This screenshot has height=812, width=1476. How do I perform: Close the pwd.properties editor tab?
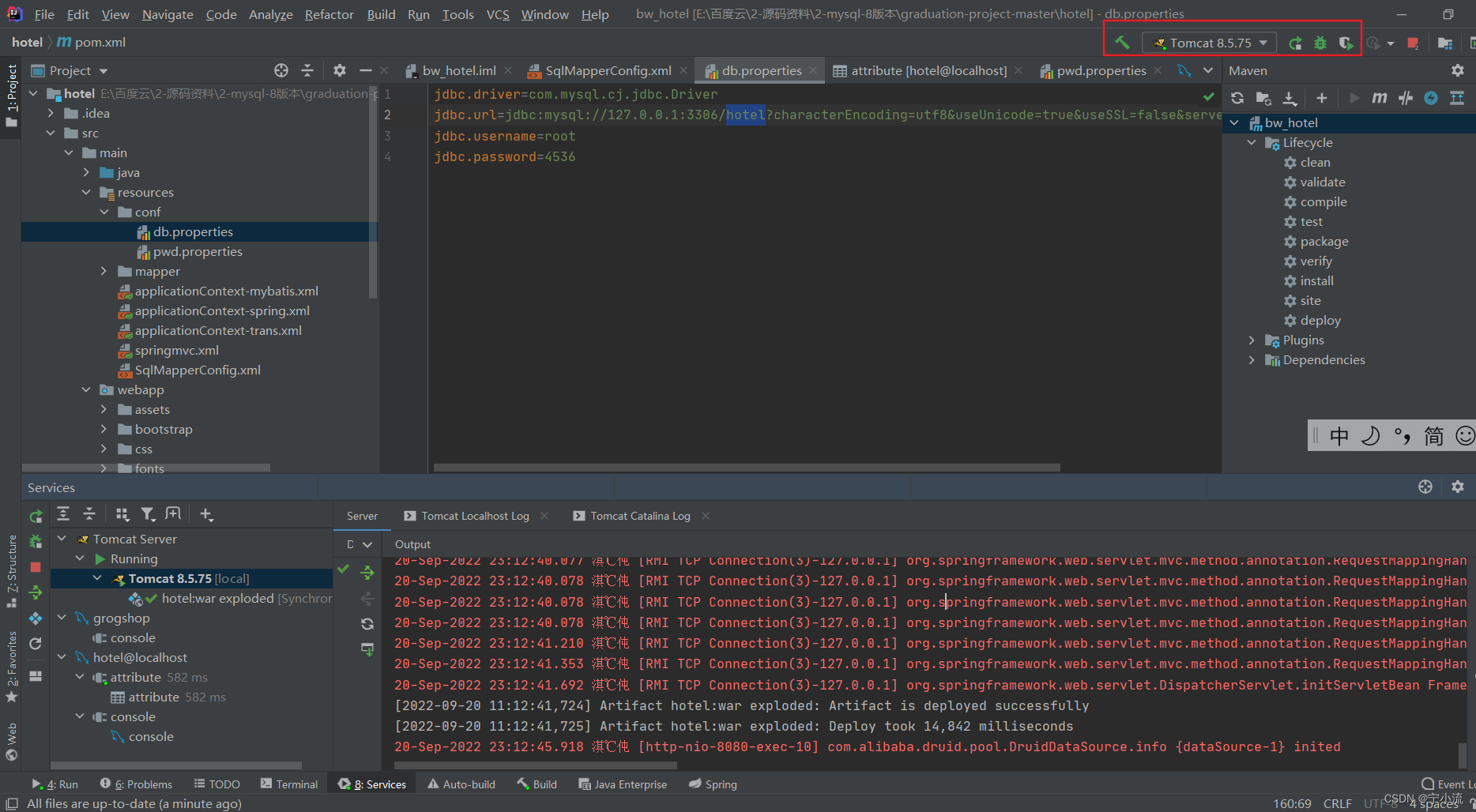(x=1158, y=70)
